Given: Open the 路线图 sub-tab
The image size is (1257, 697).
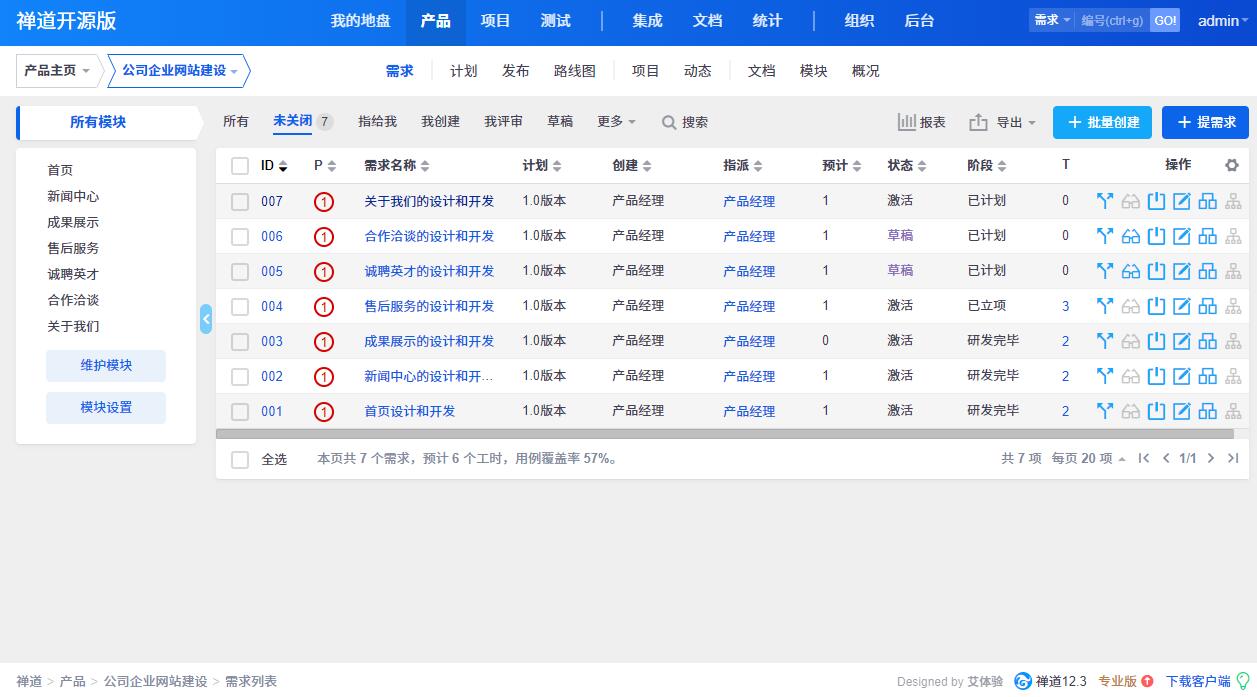Looking at the screenshot, I should 575,71.
